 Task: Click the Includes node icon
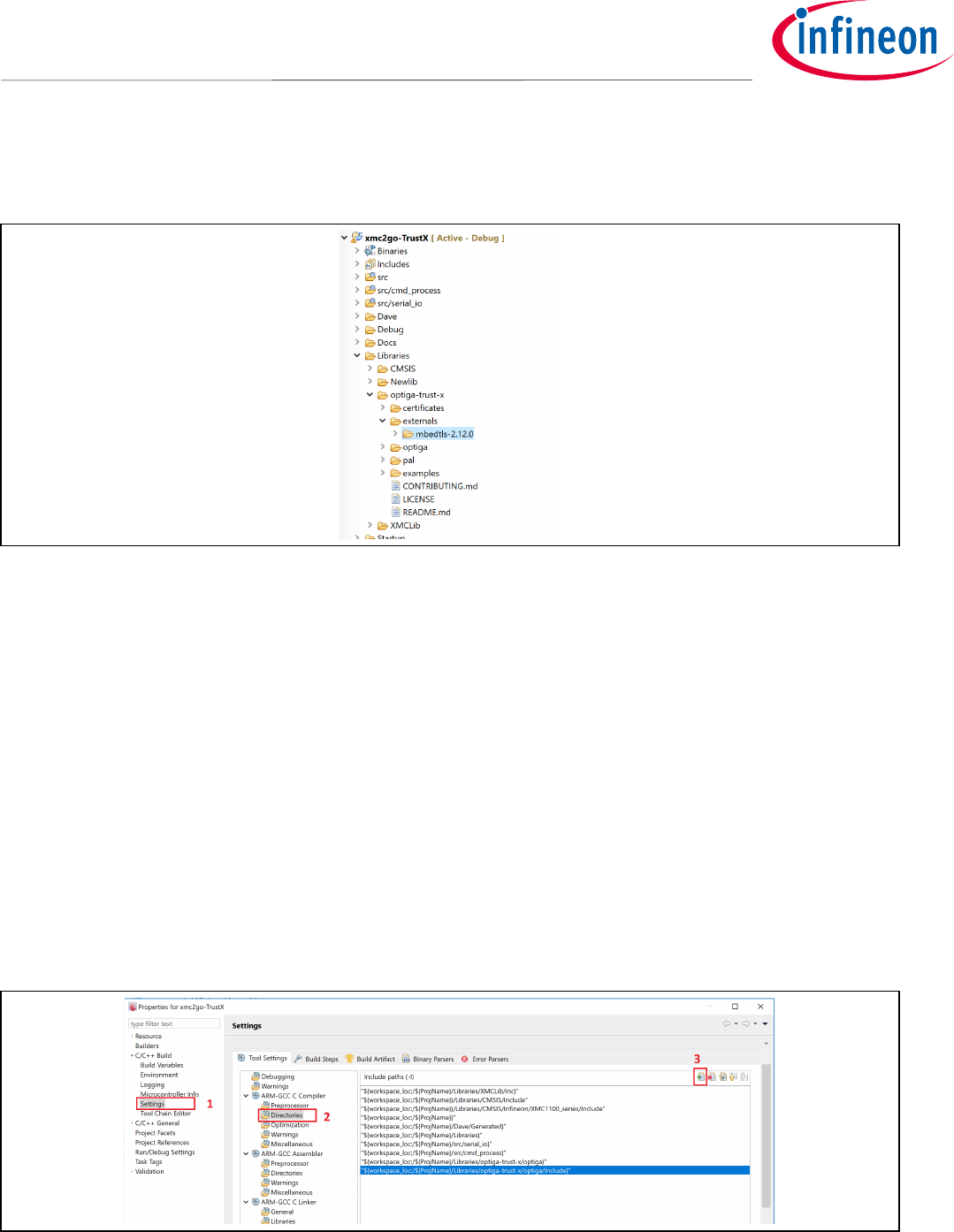370,264
